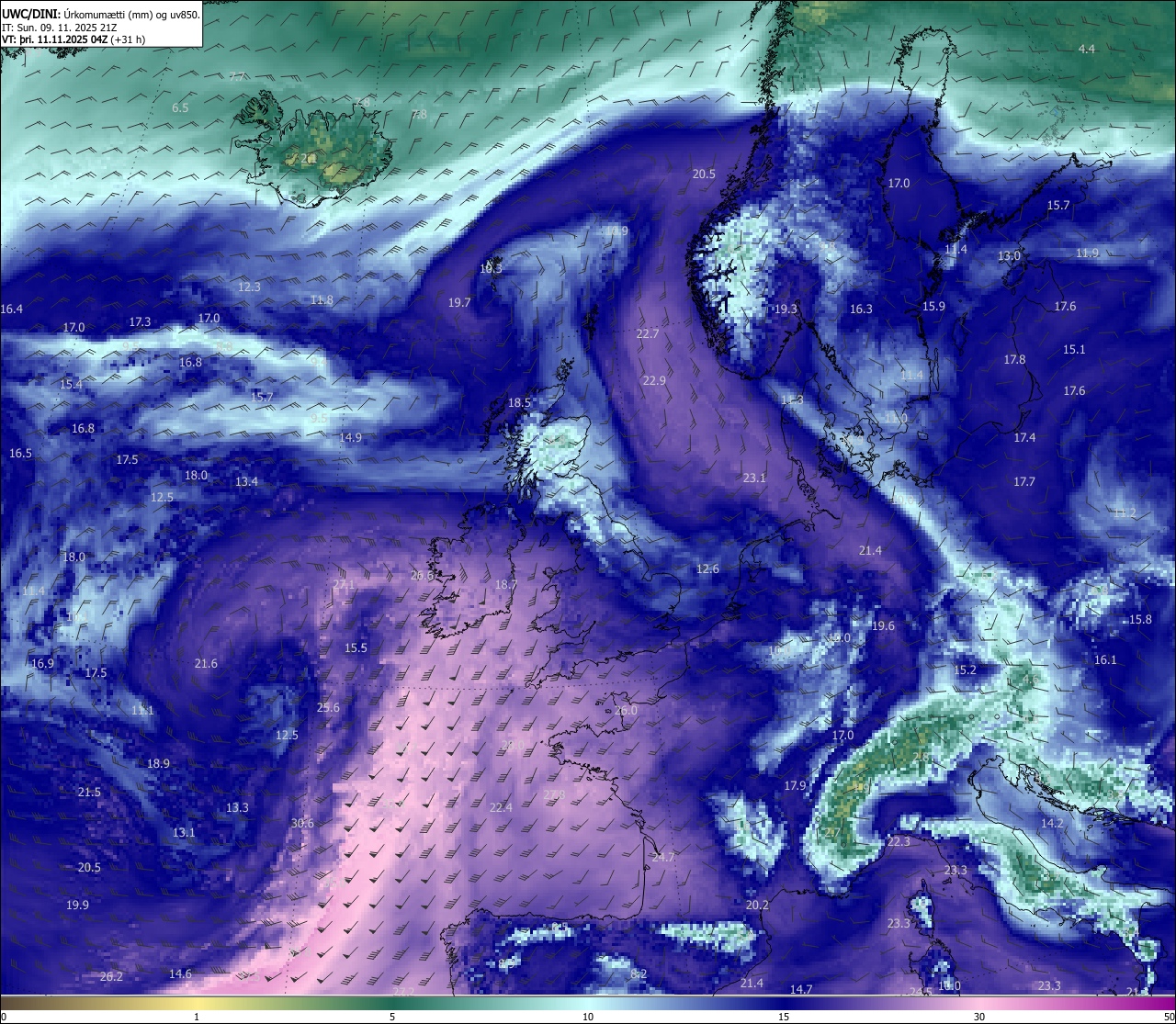Select the 19.3 value near Norway

pyautogui.click(x=786, y=309)
